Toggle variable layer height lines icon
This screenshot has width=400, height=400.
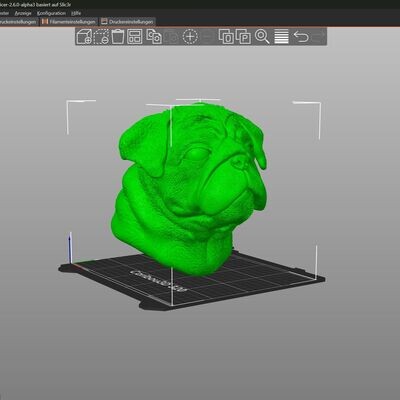coord(281,37)
